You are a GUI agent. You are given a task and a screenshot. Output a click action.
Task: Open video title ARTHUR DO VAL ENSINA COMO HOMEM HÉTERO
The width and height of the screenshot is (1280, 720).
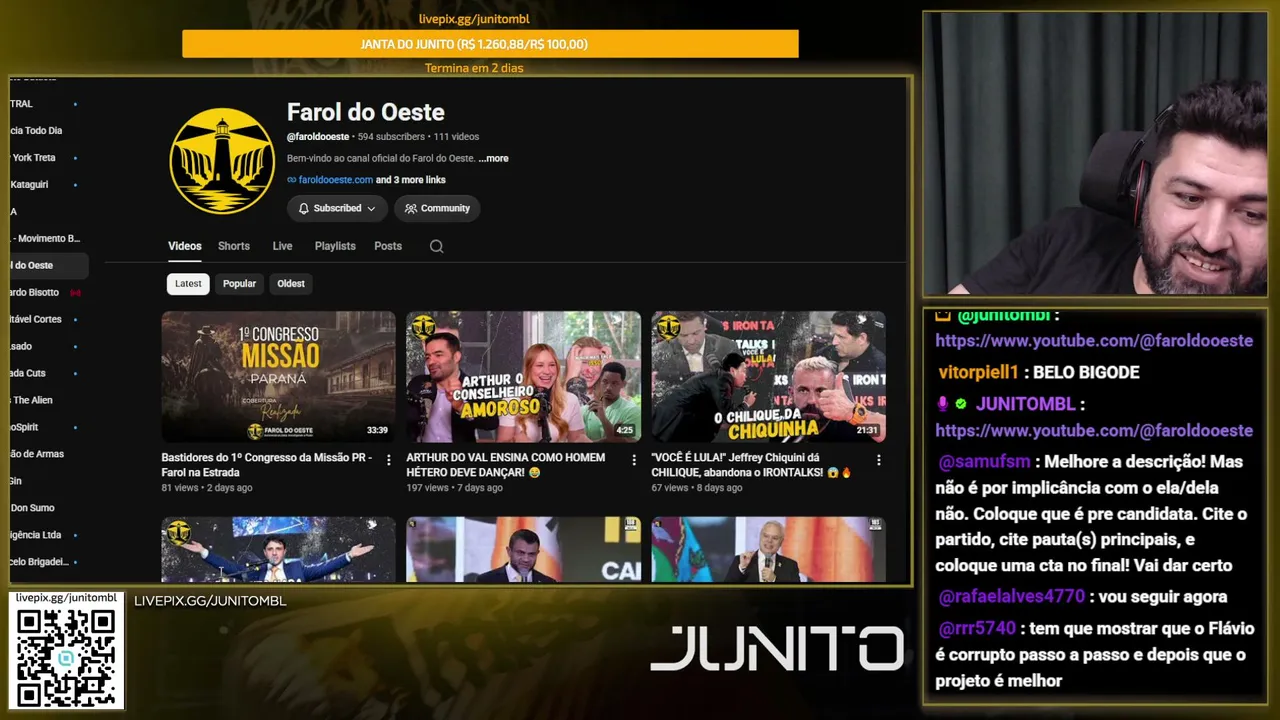[506, 465]
